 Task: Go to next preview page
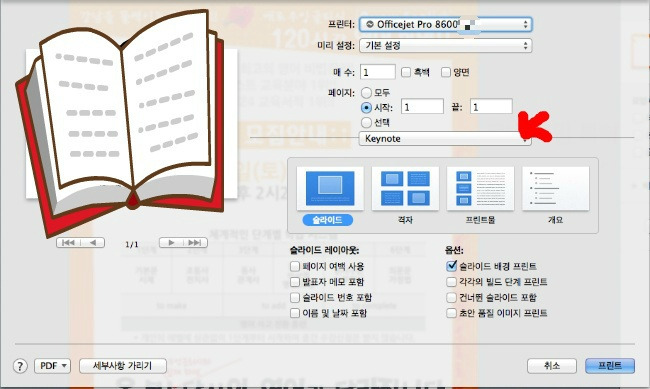(171, 243)
